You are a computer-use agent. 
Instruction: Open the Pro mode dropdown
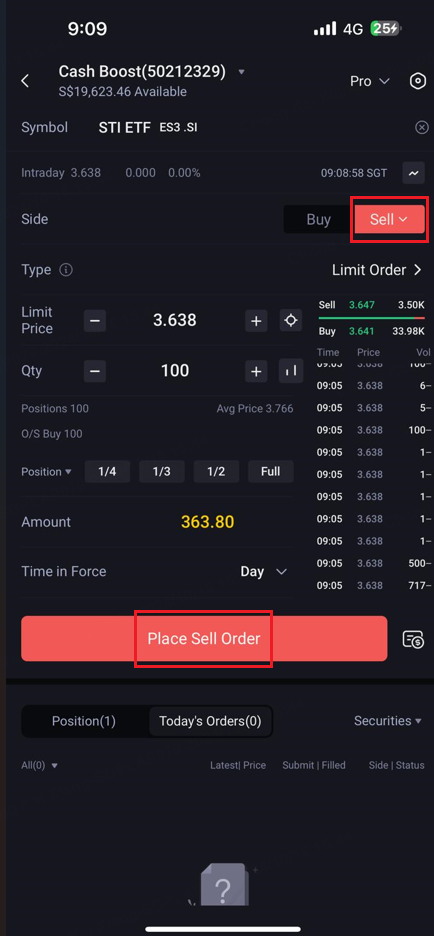coord(370,81)
